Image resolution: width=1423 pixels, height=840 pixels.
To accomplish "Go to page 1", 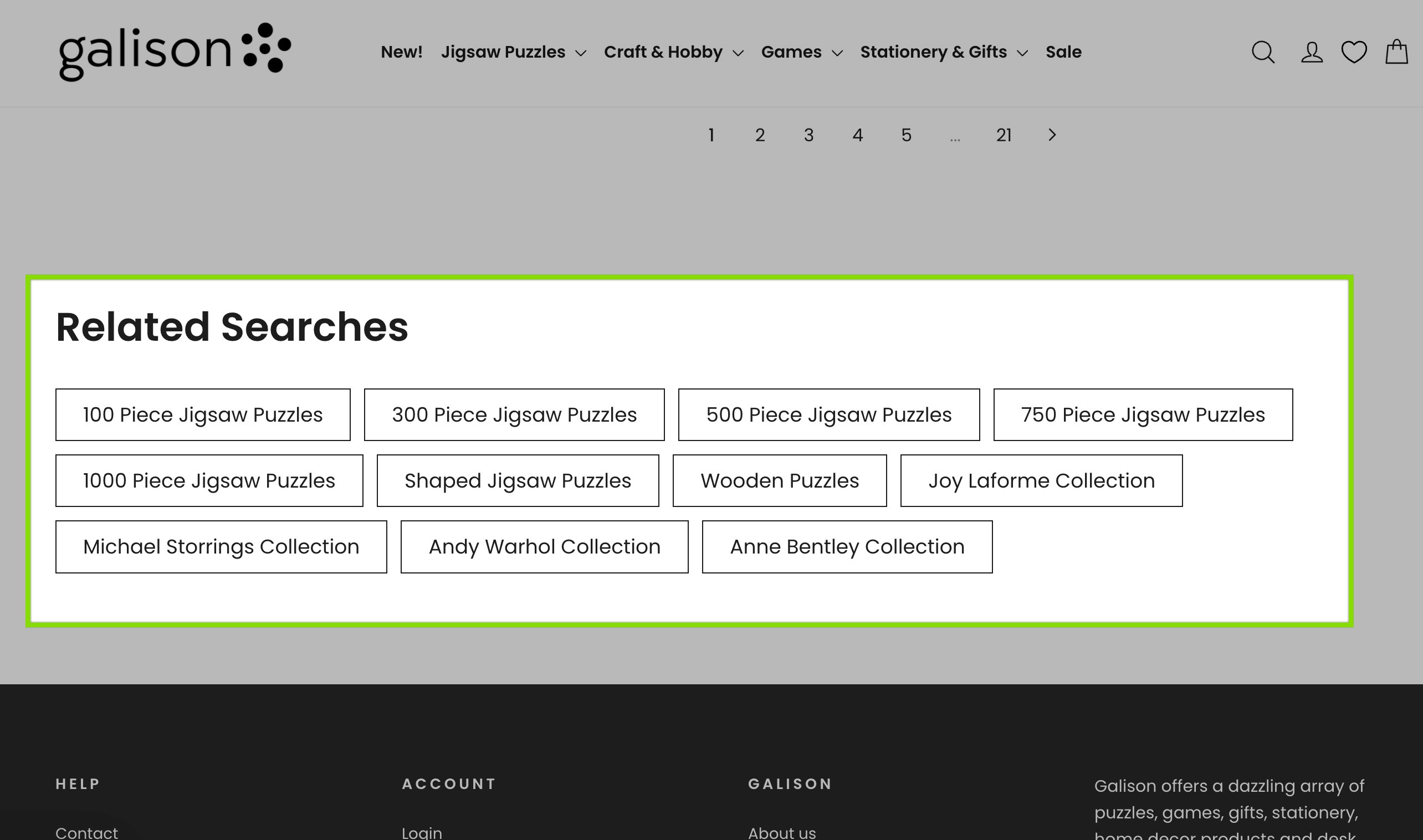I will (711, 135).
